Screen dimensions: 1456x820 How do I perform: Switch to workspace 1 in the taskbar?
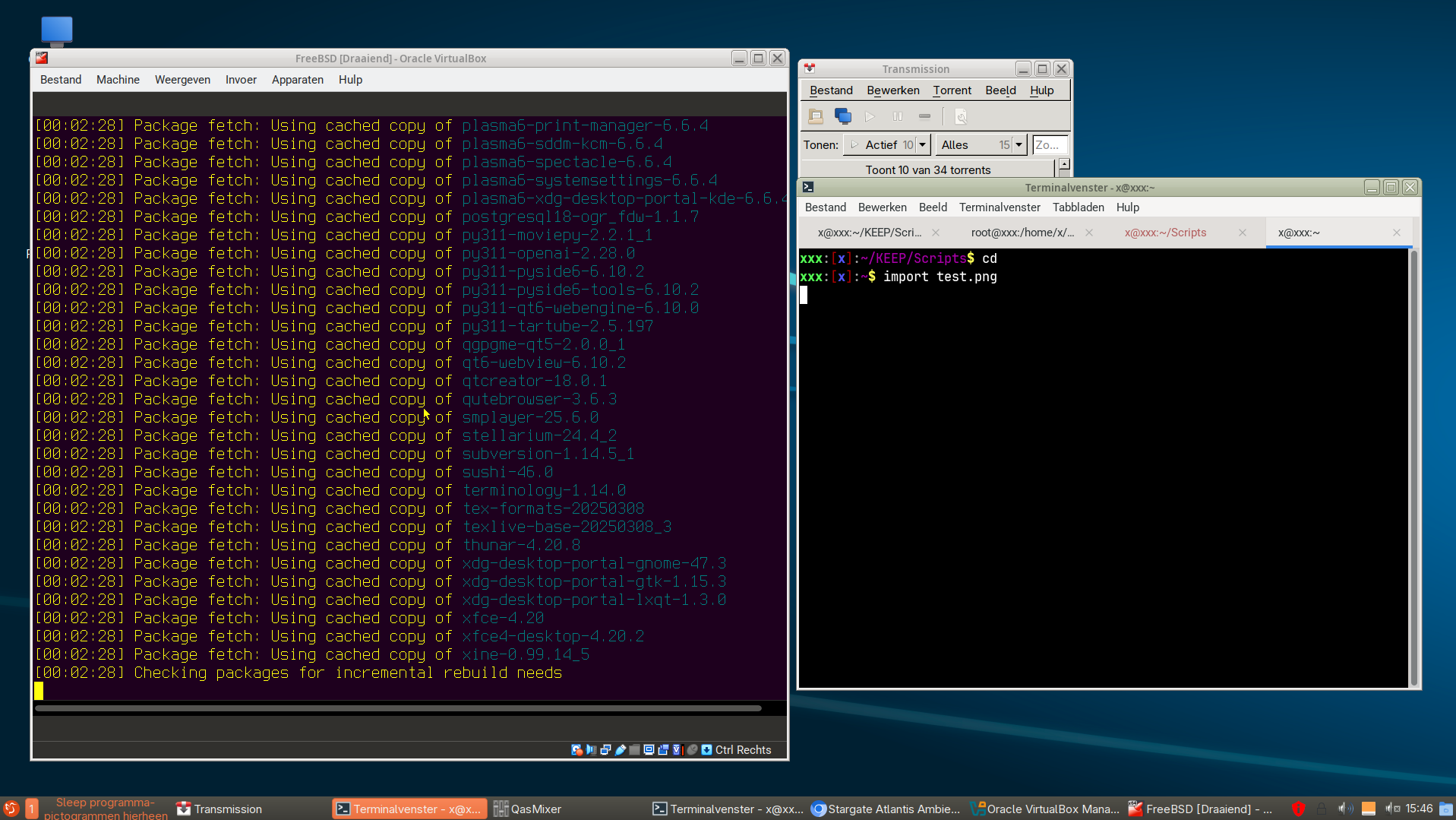click(32, 809)
